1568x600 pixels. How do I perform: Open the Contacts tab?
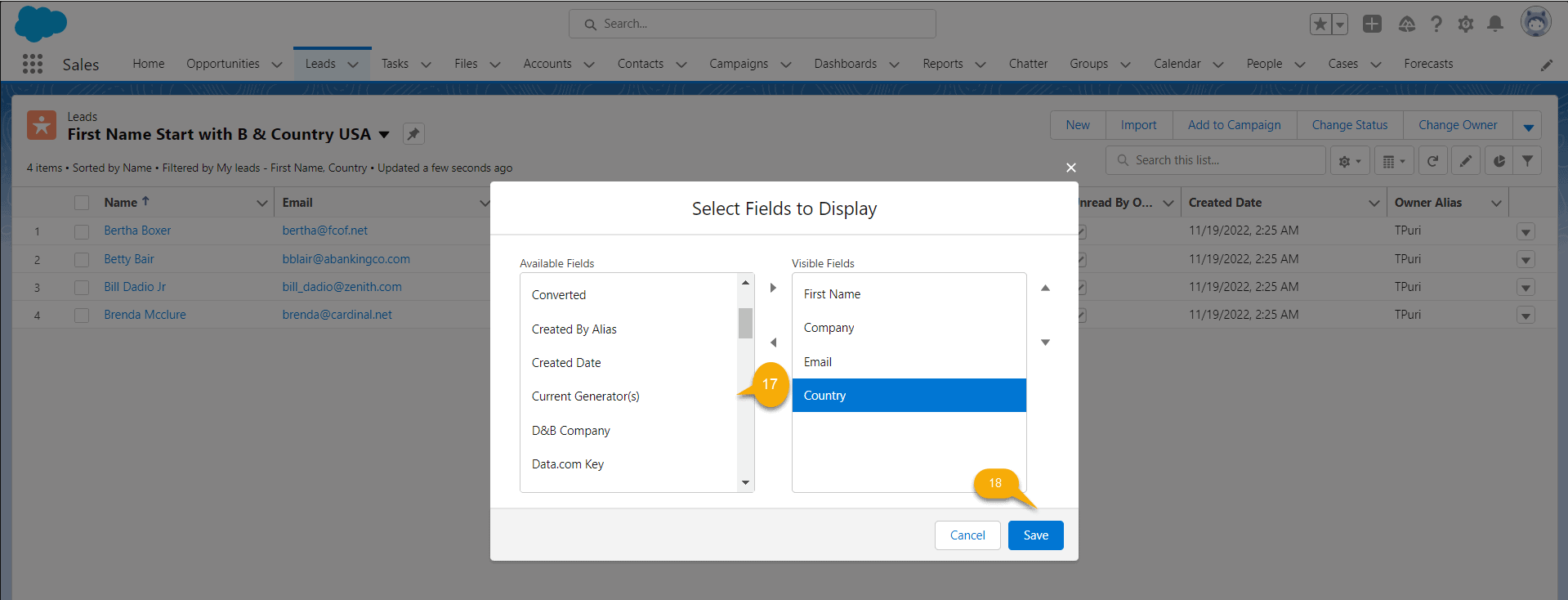pos(641,64)
